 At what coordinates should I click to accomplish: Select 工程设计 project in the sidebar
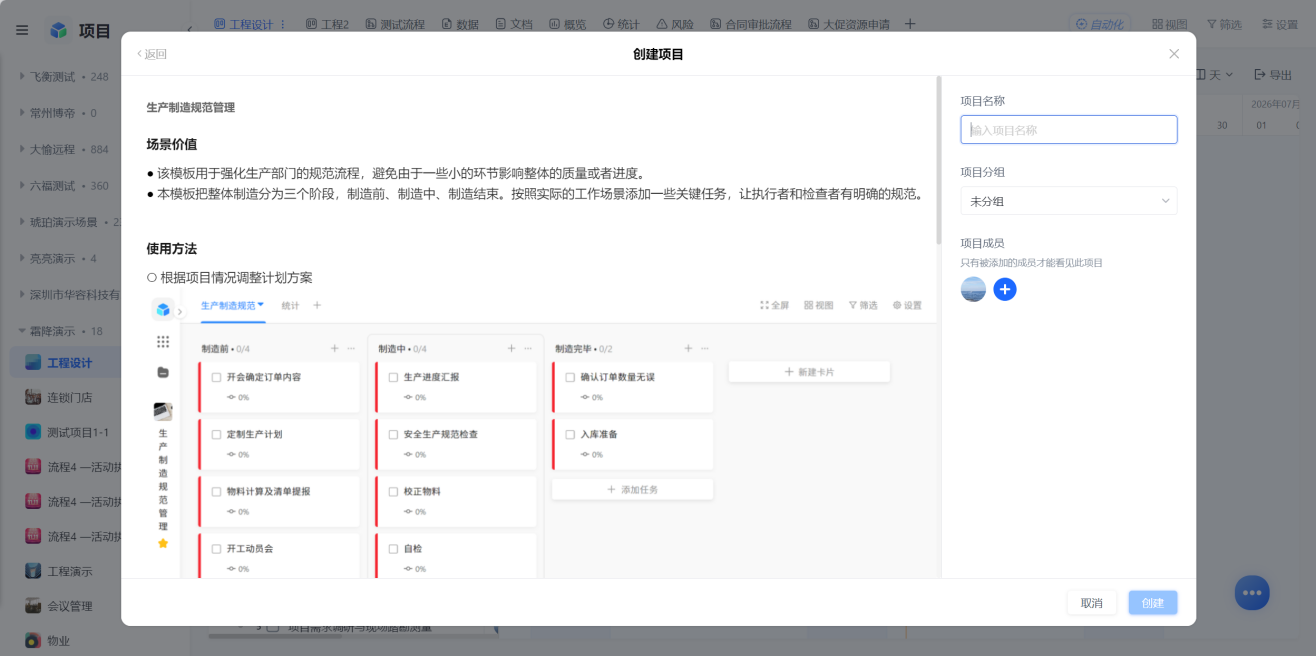(x=66, y=362)
